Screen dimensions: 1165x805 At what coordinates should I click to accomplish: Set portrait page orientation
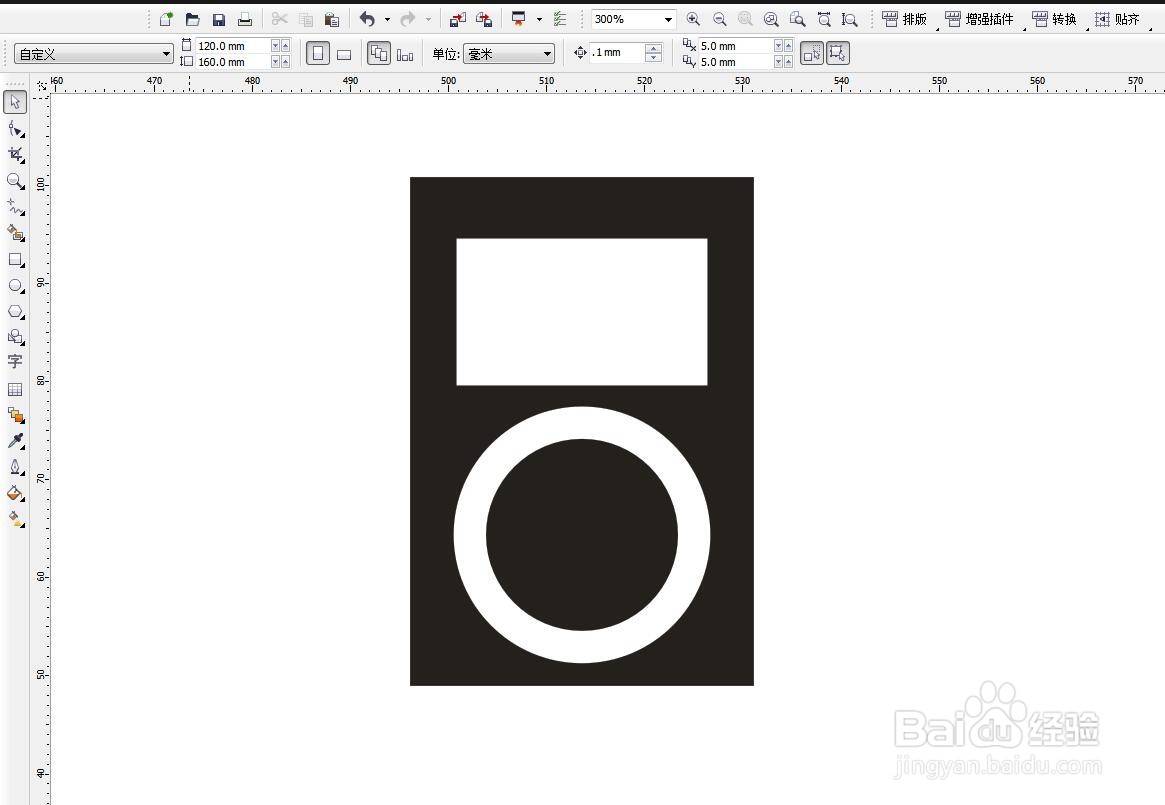pos(318,54)
